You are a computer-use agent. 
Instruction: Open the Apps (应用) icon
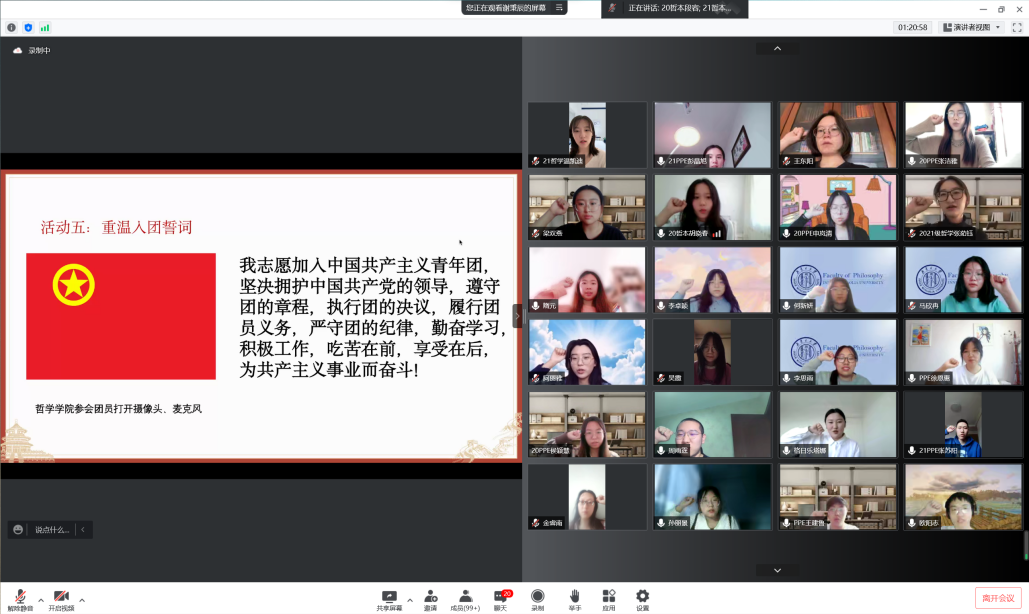[608, 597]
